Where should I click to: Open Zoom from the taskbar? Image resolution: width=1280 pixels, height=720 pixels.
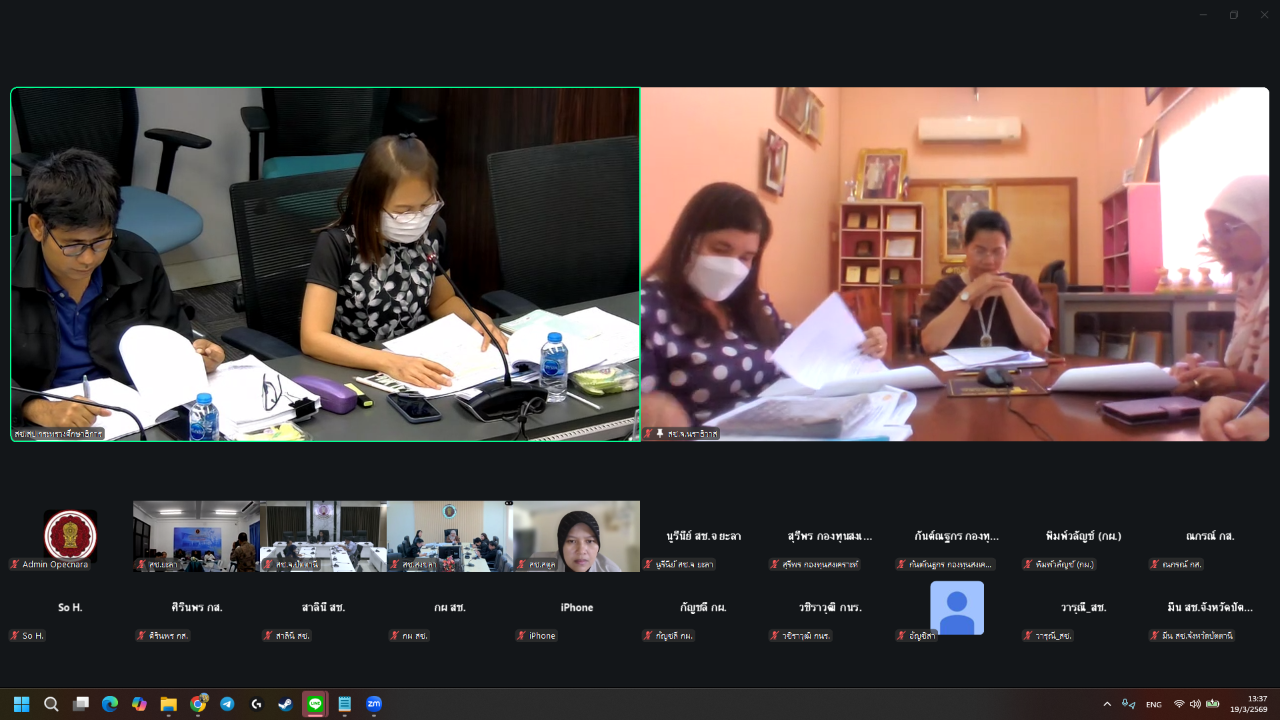(374, 704)
